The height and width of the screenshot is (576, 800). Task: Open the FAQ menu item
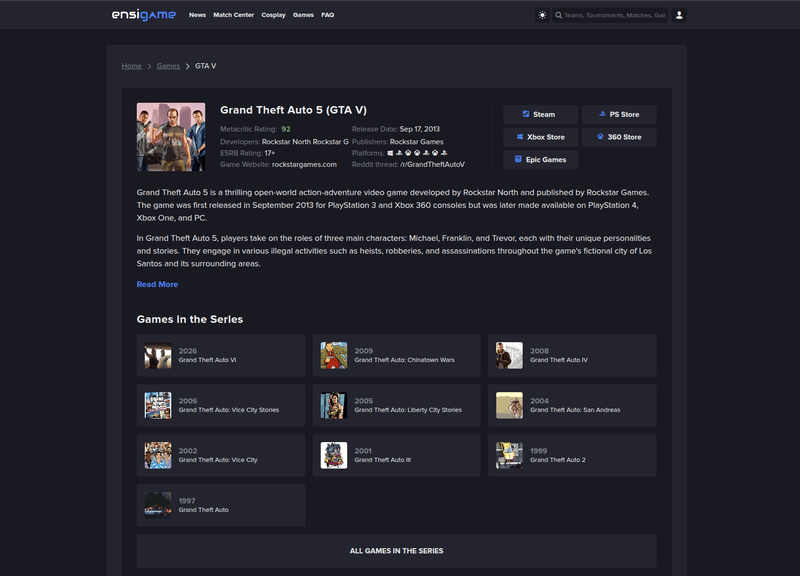tap(328, 15)
